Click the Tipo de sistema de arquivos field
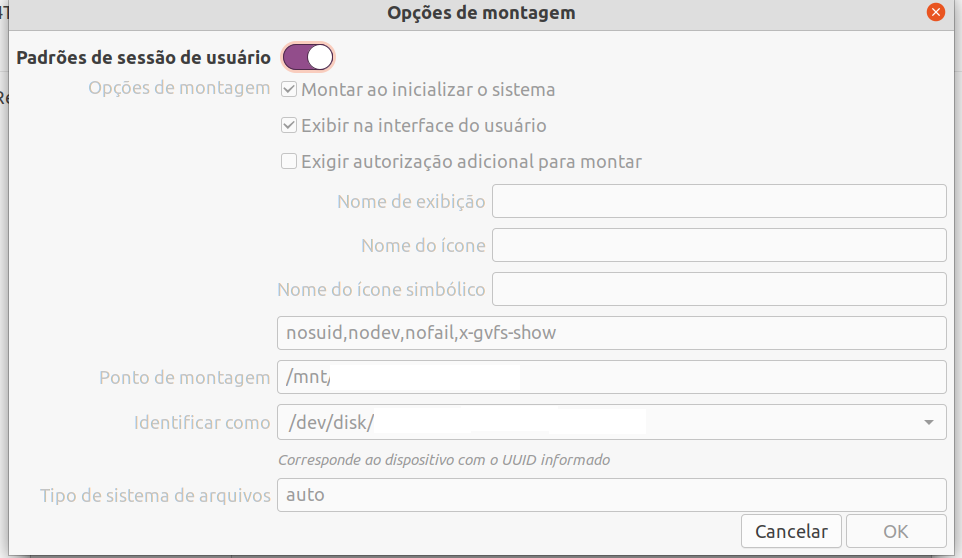Viewport: 962px width, 558px height. [612, 495]
